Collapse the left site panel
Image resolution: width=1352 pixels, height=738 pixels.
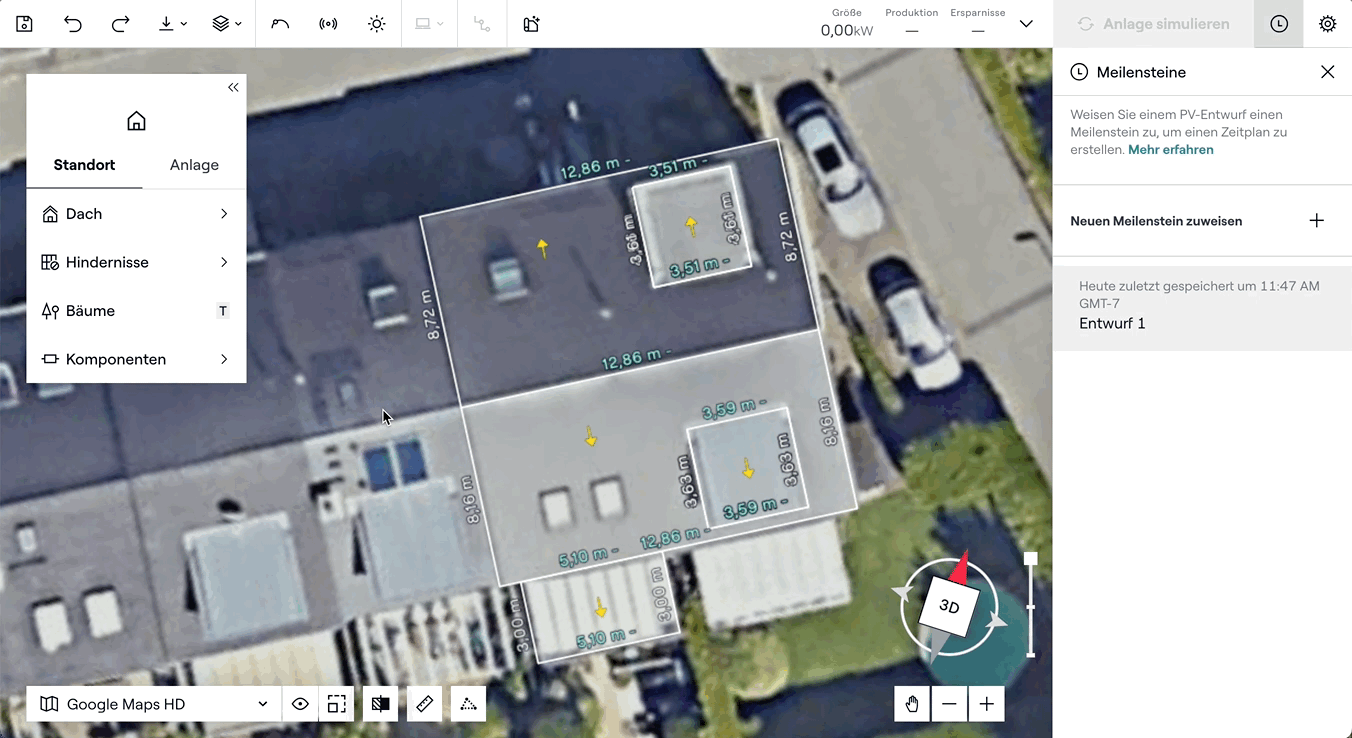coord(233,88)
